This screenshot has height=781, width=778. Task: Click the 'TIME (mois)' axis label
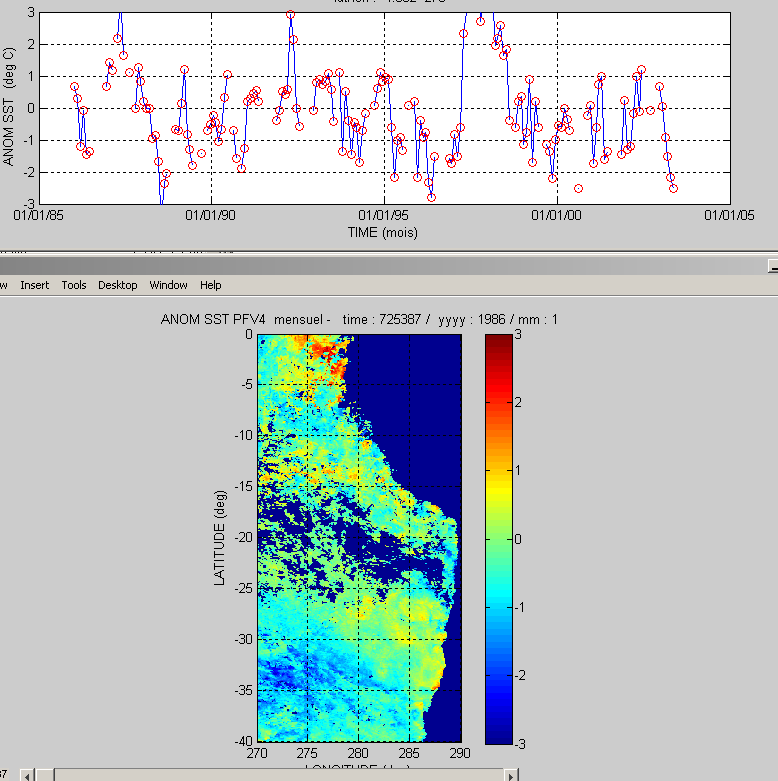click(x=383, y=233)
